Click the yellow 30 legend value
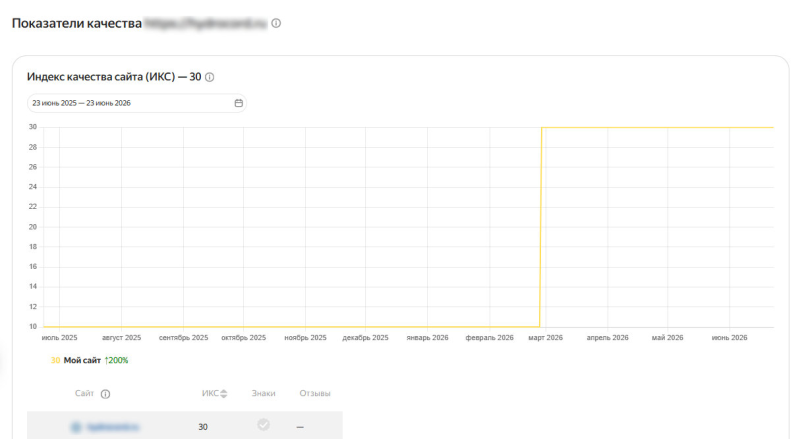 click(55, 360)
